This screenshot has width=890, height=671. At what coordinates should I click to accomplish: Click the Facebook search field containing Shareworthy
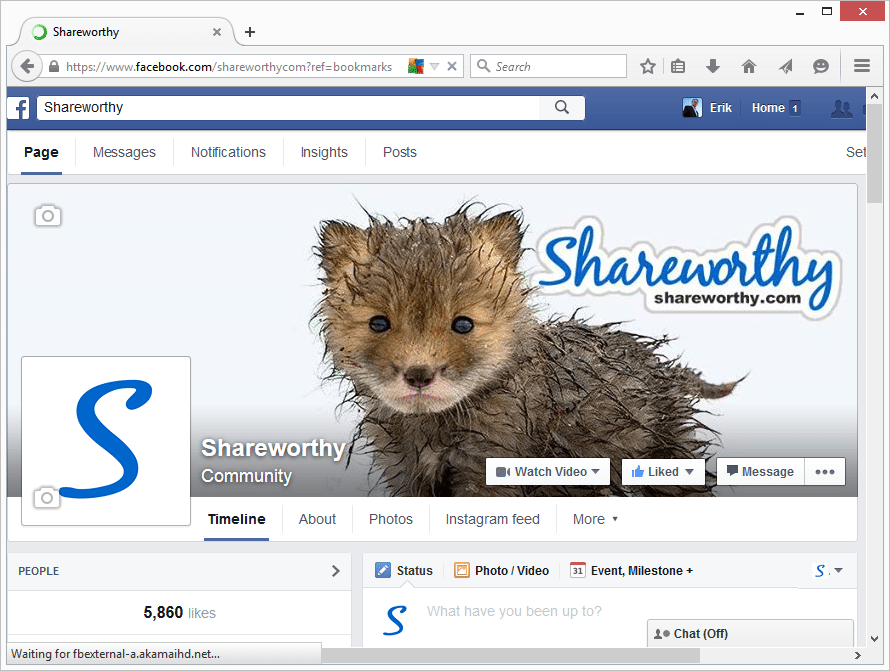[288, 107]
